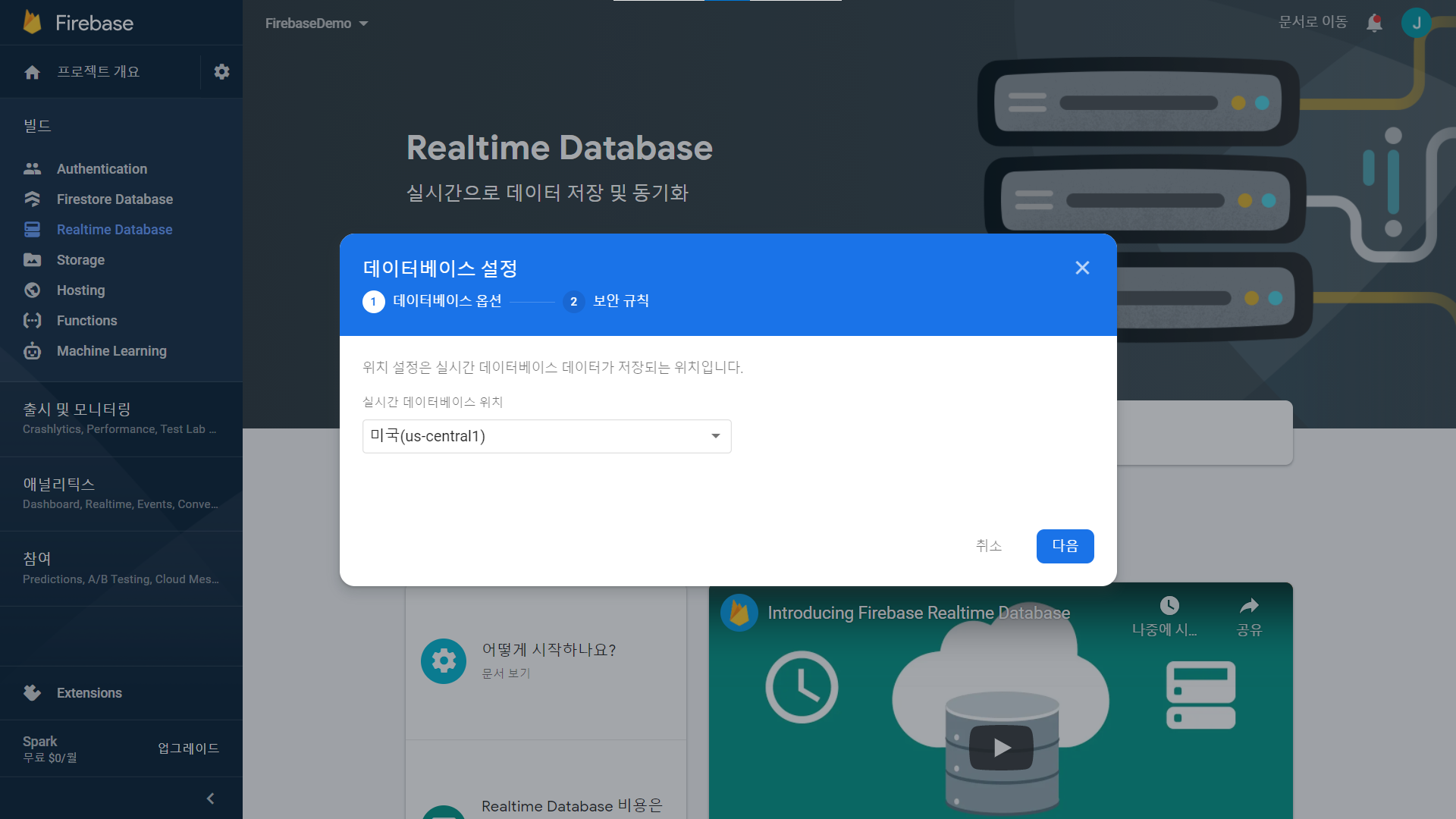Click the 취소 cancel button
The width and height of the screenshot is (1456, 819).
tap(988, 546)
